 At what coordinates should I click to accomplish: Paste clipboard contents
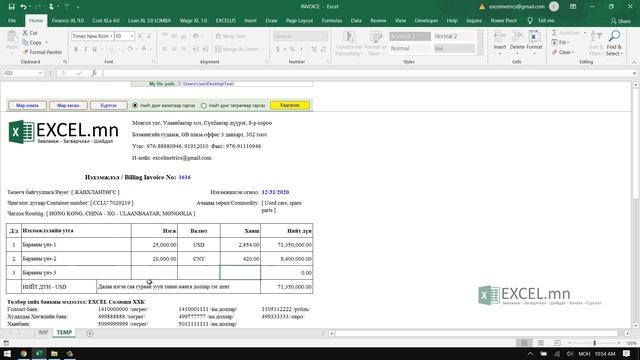12,41
